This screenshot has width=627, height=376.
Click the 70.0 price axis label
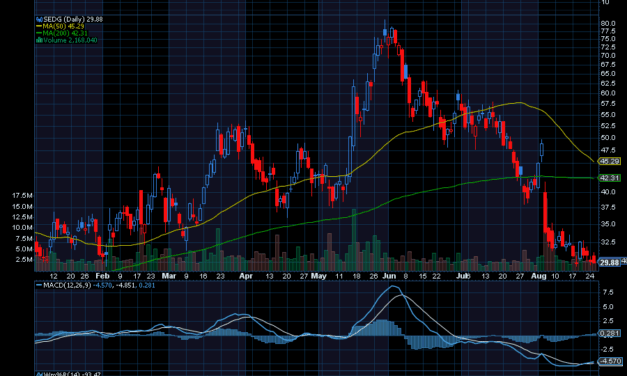coord(607,56)
